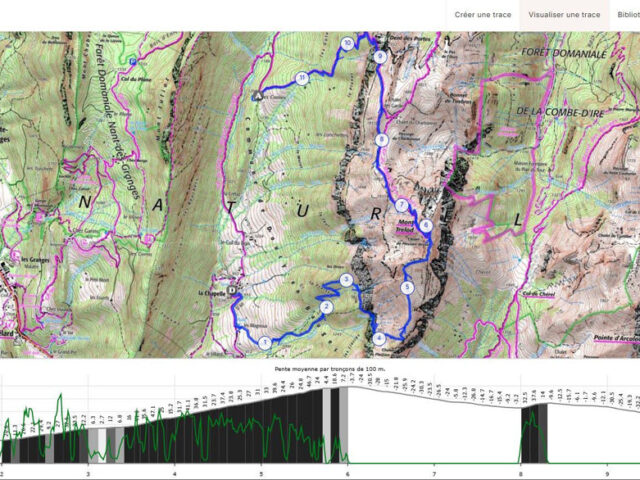The image size is (640, 480).
Task: Select waypoint marker 10 on the trail
Action: [347, 43]
